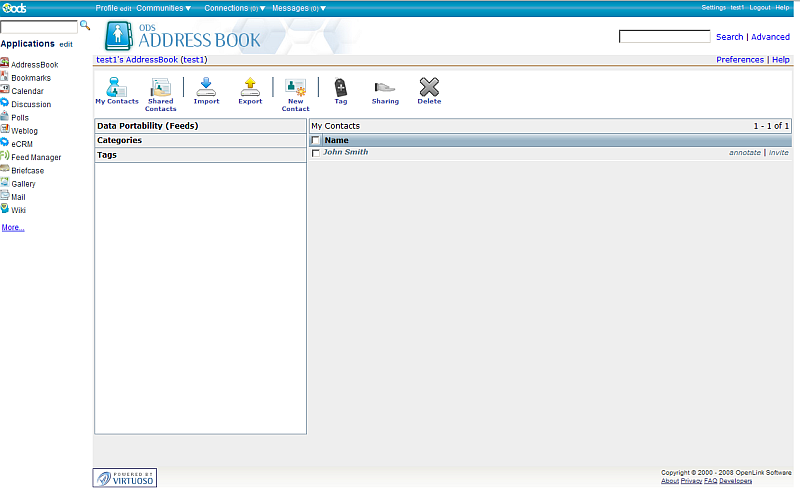Expand the Messages dropdown menu

(x=299, y=8)
